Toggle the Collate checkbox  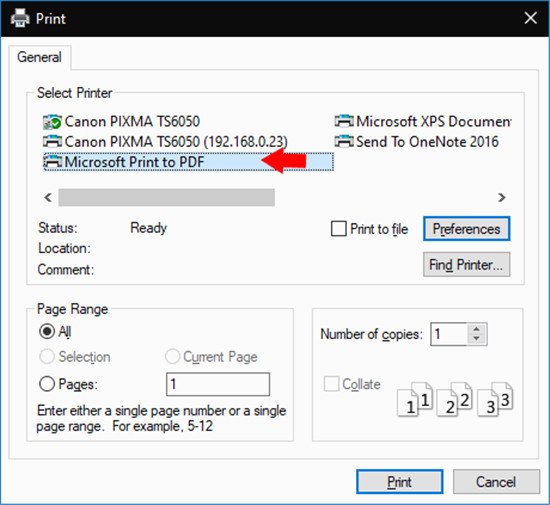coord(331,384)
